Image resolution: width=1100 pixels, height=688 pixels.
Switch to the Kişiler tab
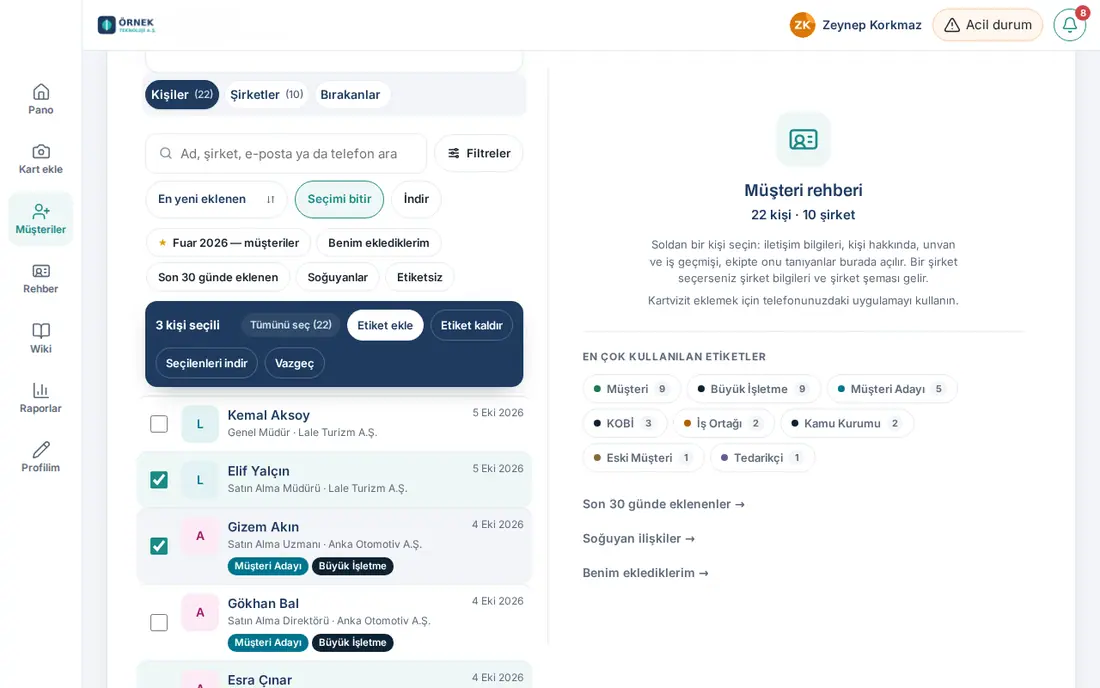pos(182,95)
